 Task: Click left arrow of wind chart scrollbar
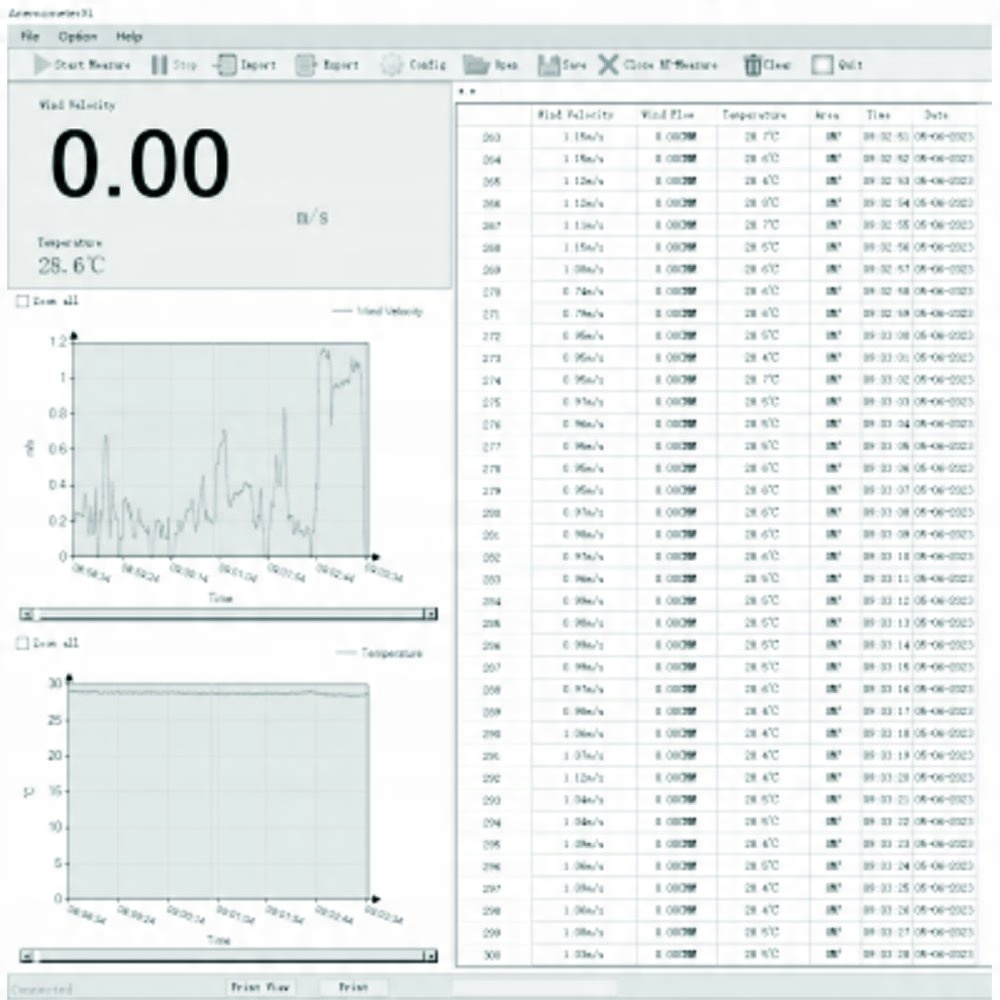click(27, 614)
